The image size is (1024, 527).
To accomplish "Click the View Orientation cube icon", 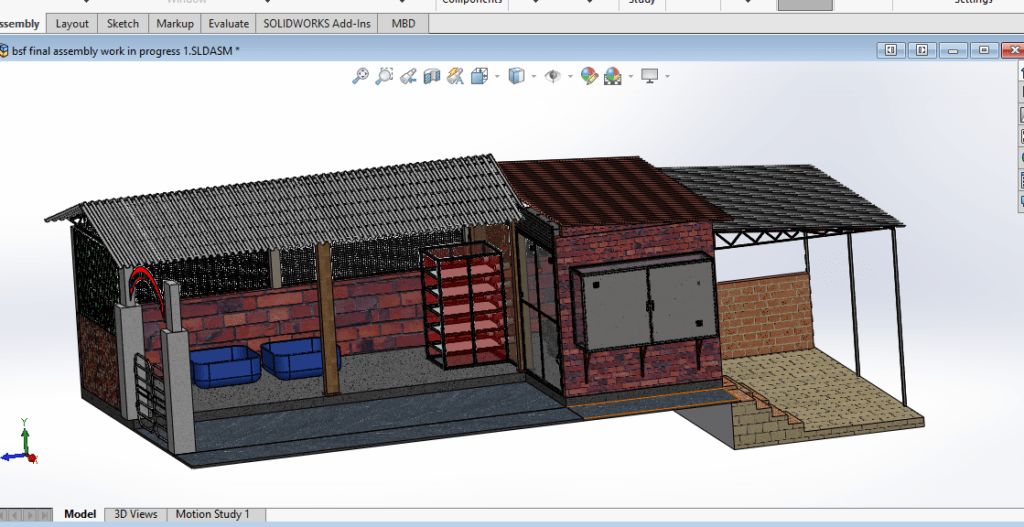I will [480, 76].
